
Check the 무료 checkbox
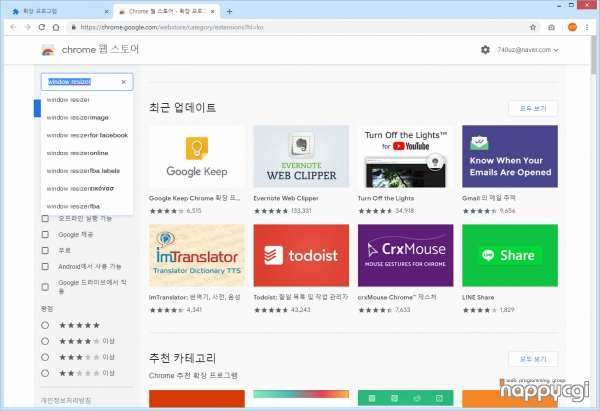(x=45, y=250)
